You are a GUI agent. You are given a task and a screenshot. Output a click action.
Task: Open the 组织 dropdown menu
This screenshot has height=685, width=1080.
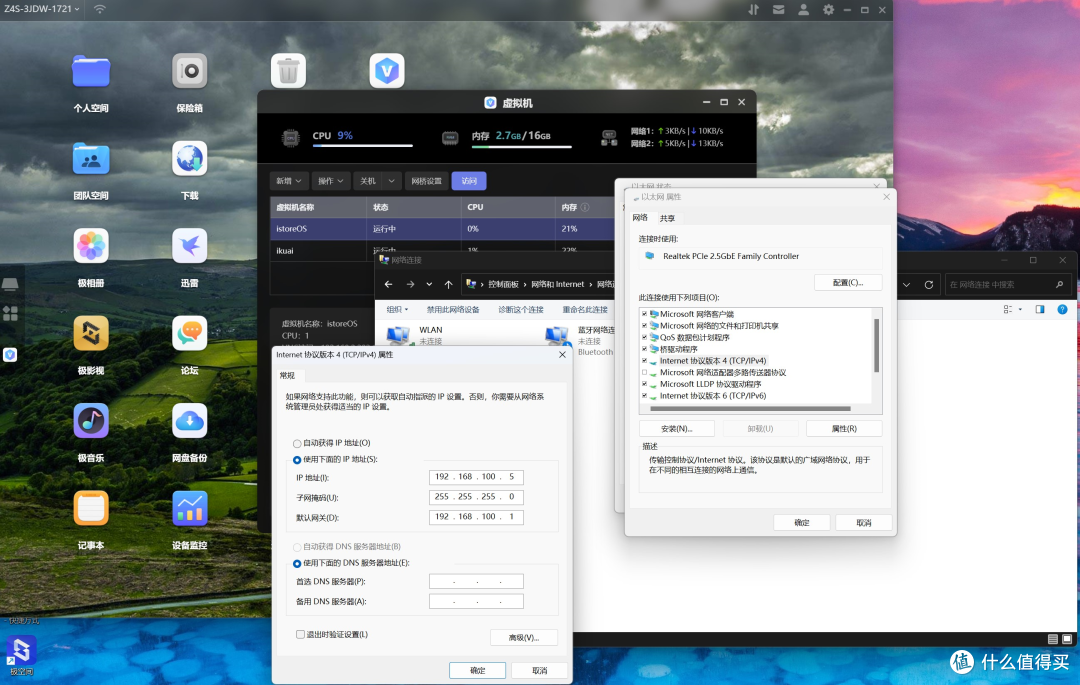coord(397,310)
